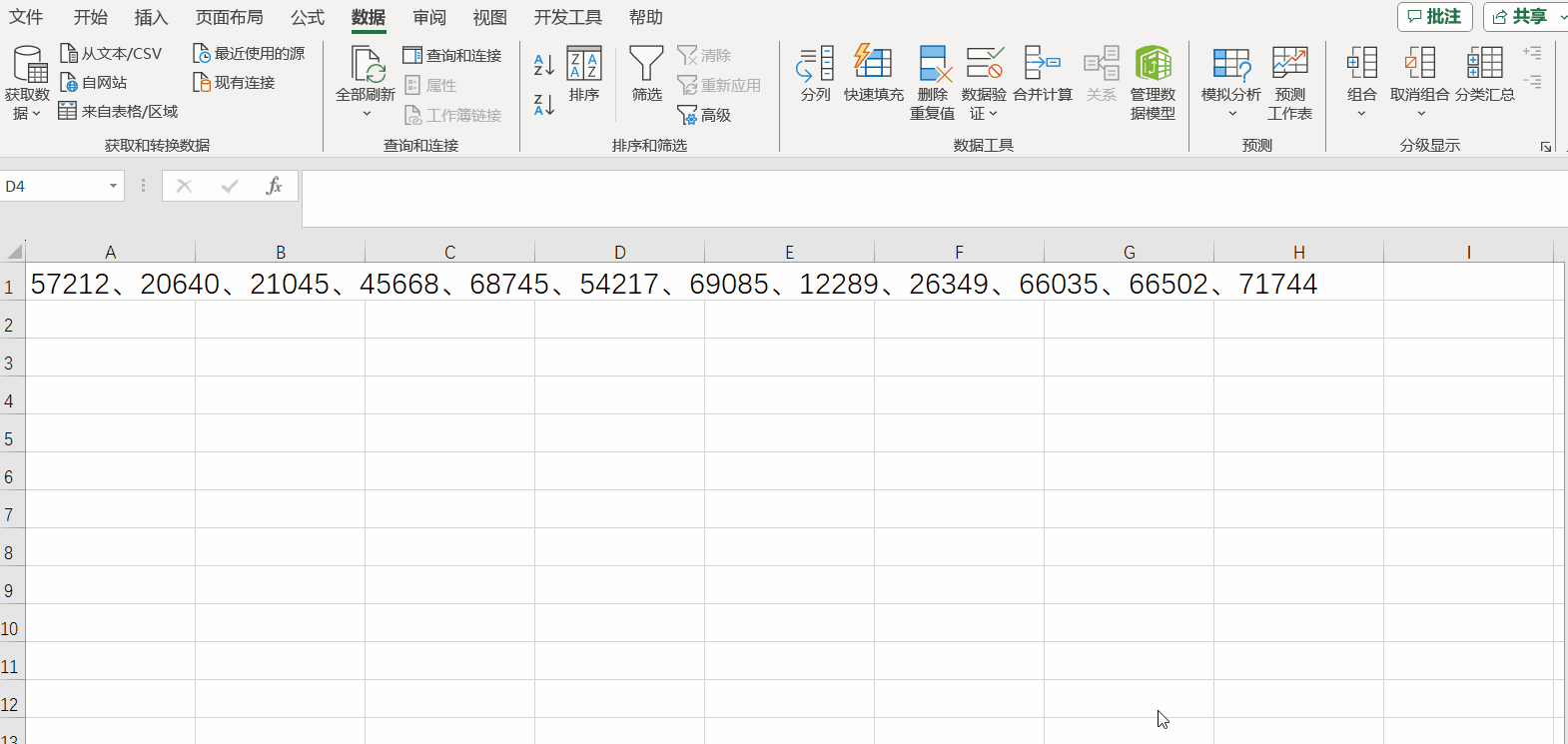Switch to the Review (审阅) tab
Screen dimensions: 1568x744
(x=429, y=17)
